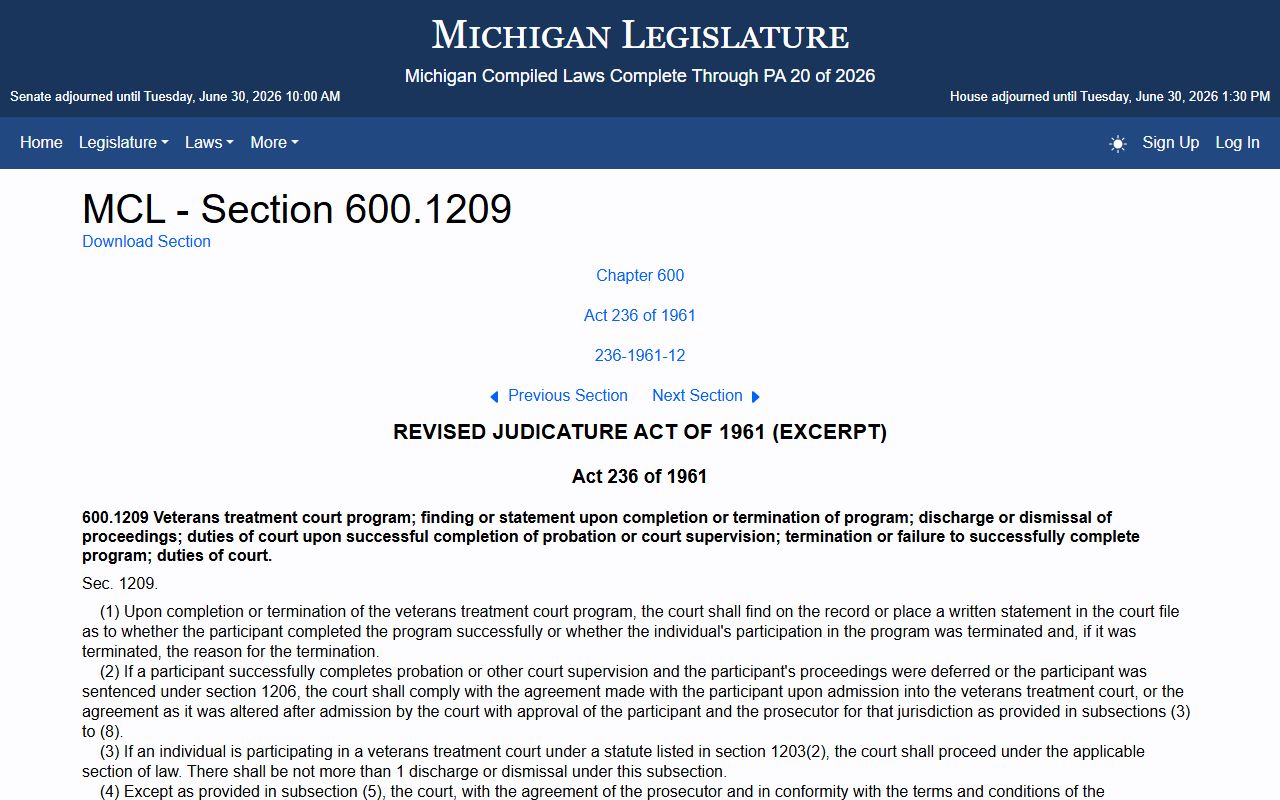
Task: Click the 'Sec. 1209.' text
Action: (120, 583)
